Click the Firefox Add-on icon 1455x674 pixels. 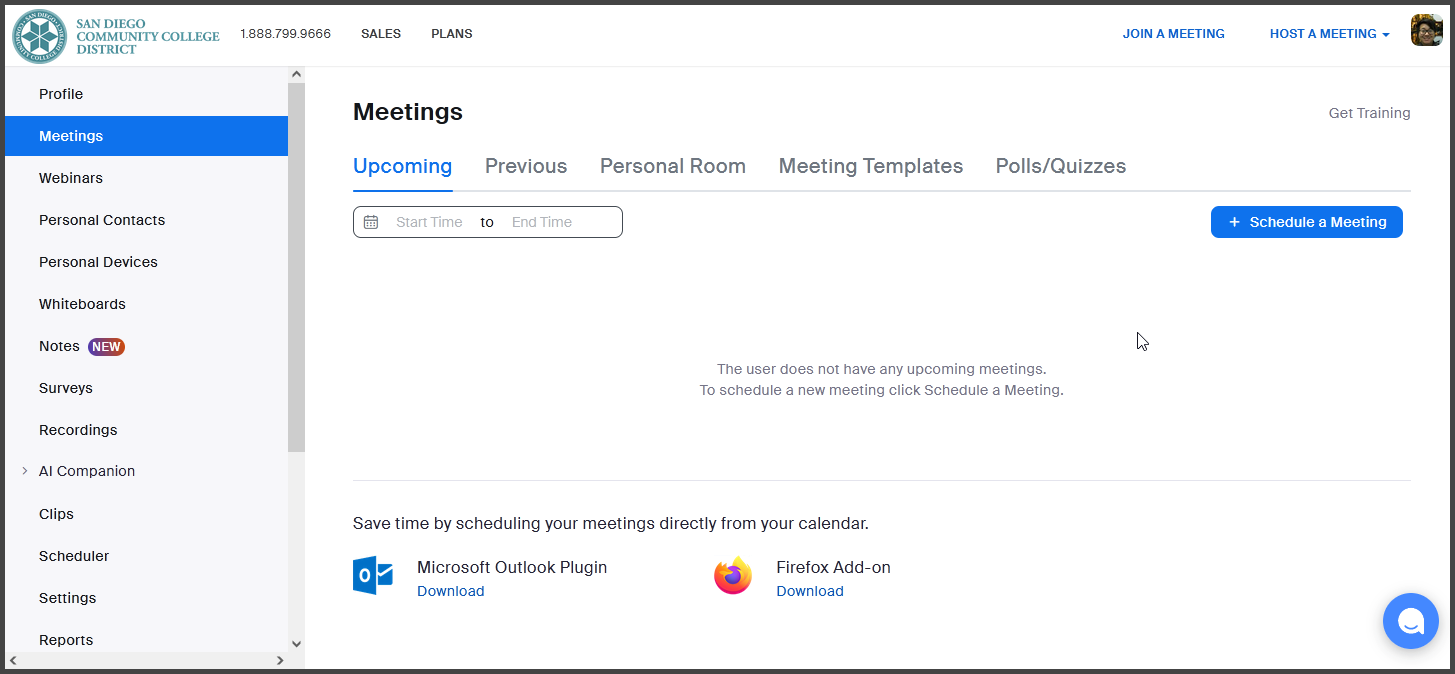click(x=733, y=575)
